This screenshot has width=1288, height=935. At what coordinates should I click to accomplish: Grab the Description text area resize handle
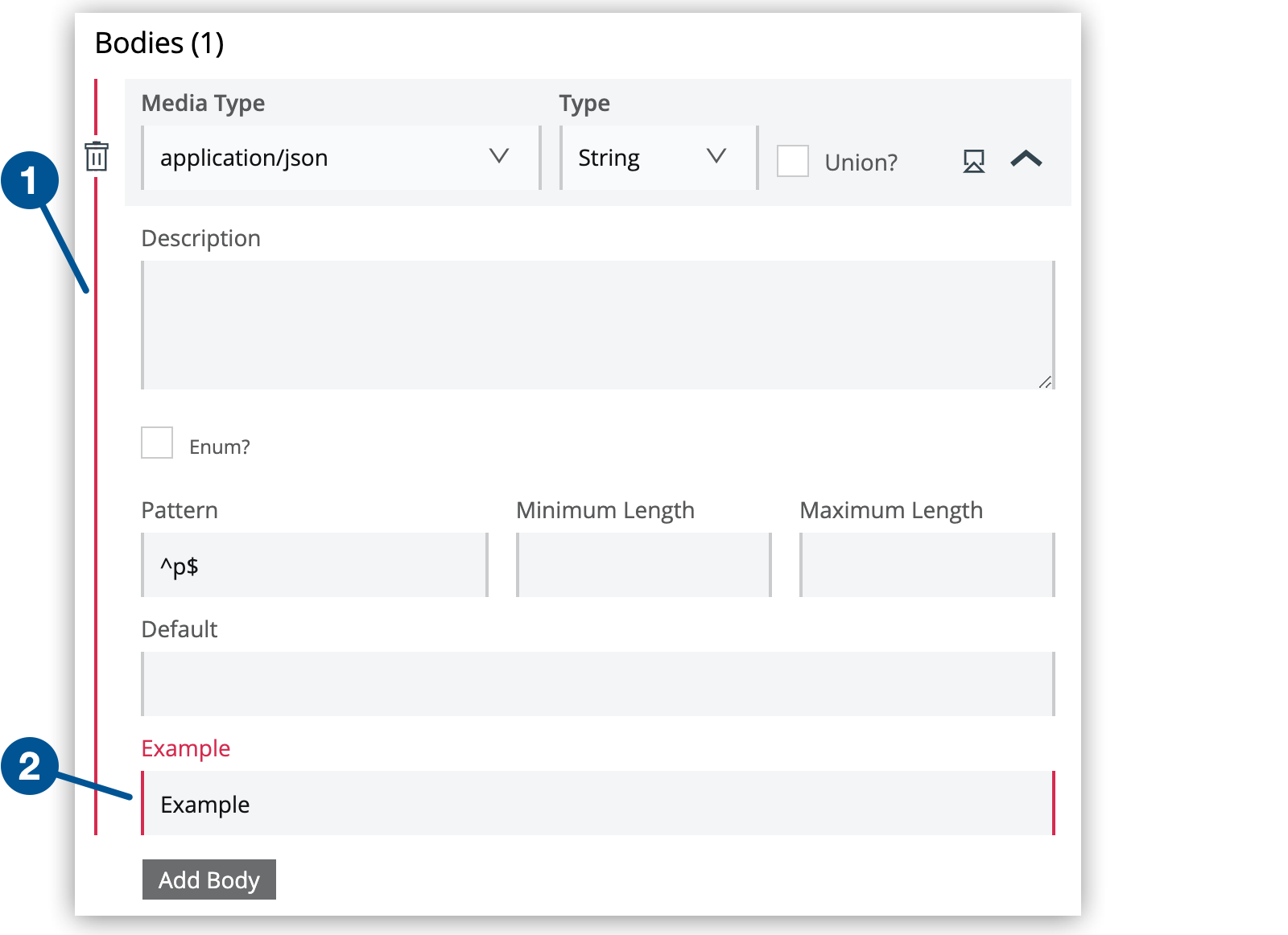click(x=1045, y=382)
